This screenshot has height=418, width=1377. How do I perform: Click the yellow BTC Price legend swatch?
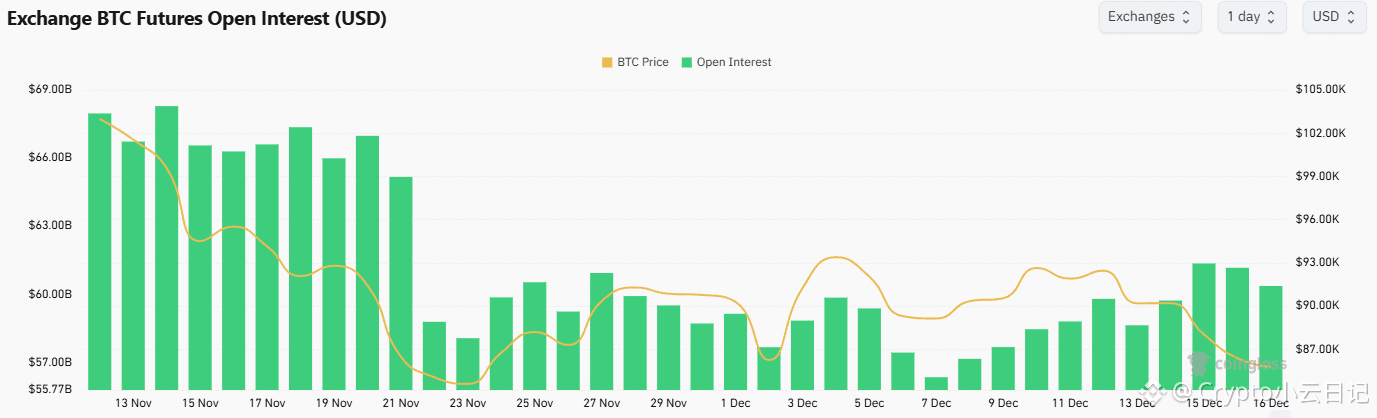click(x=607, y=62)
